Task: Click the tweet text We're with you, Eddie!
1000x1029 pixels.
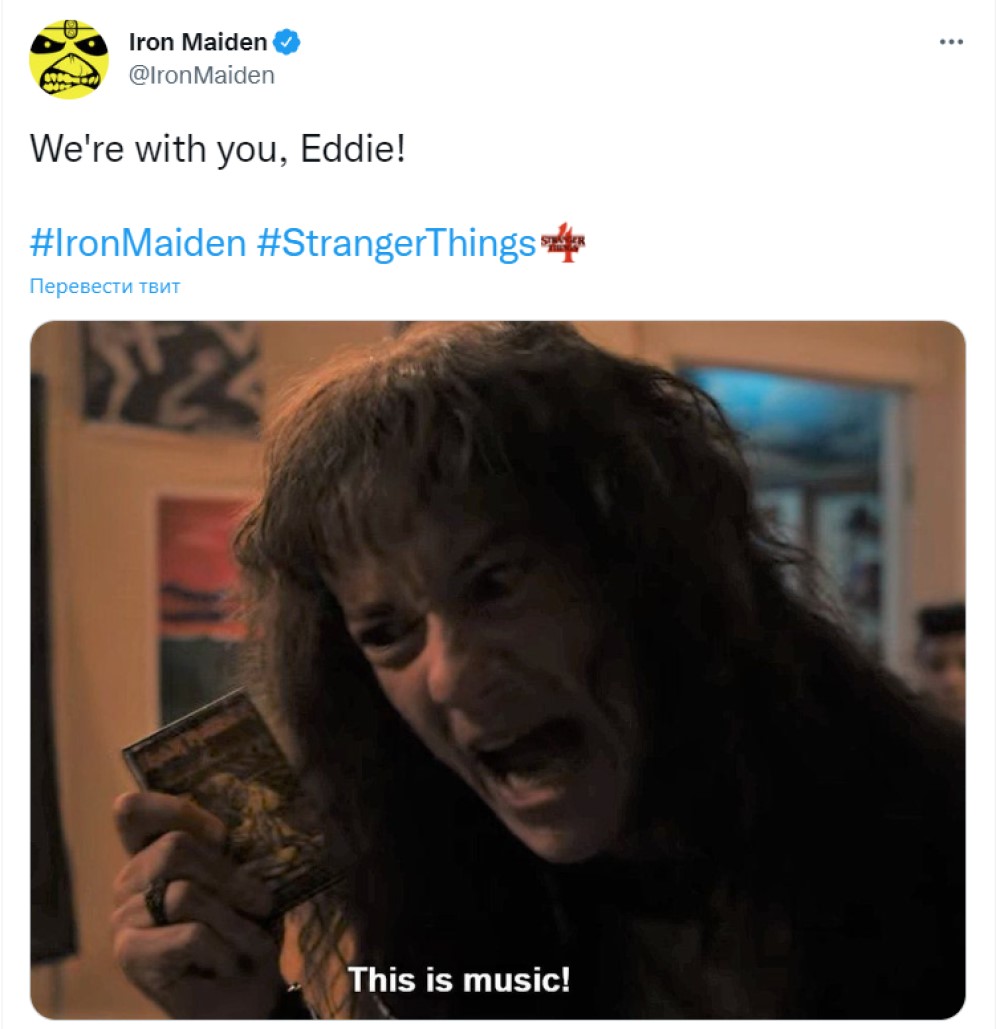Action: tap(218, 148)
